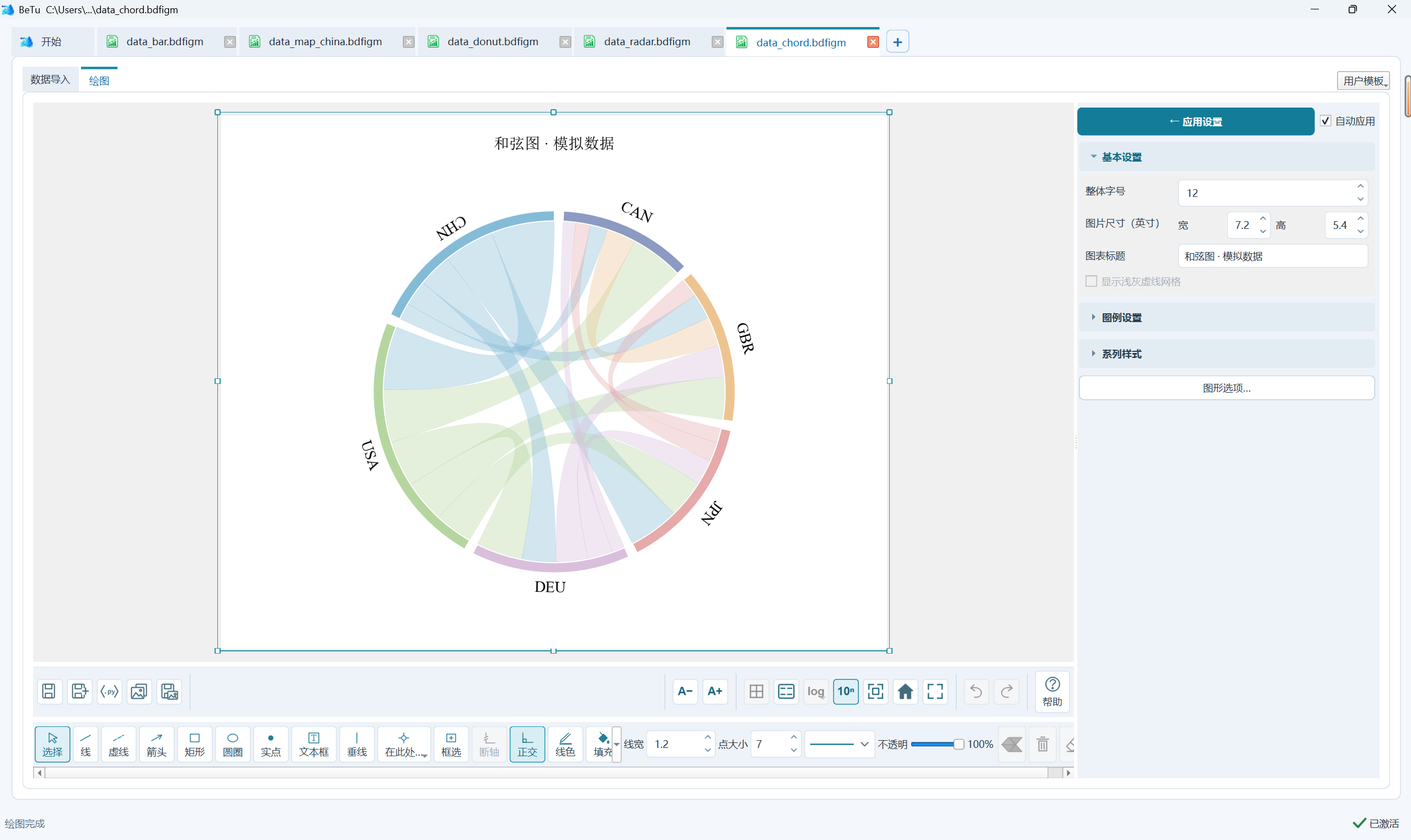The width and height of the screenshot is (1411, 840).
Task: Click the legend layout icon
Action: pyautogui.click(x=786, y=691)
